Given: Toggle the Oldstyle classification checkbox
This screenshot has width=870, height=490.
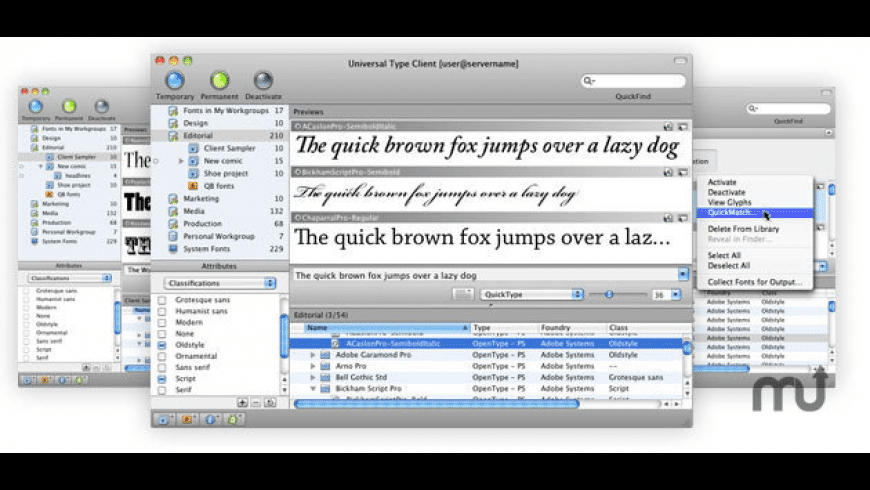Looking at the screenshot, I should [162, 346].
